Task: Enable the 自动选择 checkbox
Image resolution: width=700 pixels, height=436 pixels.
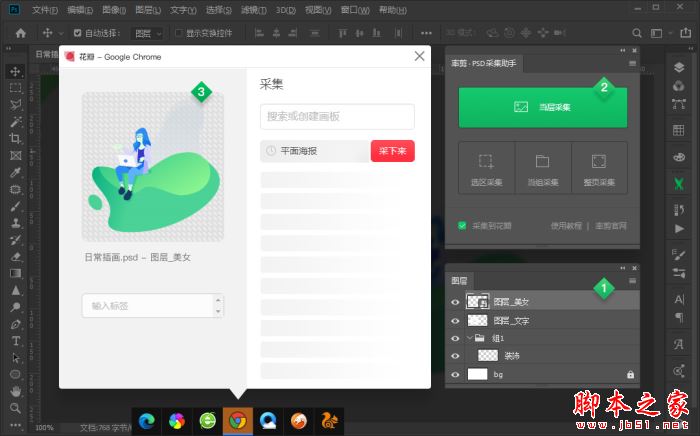Action: [76, 33]
